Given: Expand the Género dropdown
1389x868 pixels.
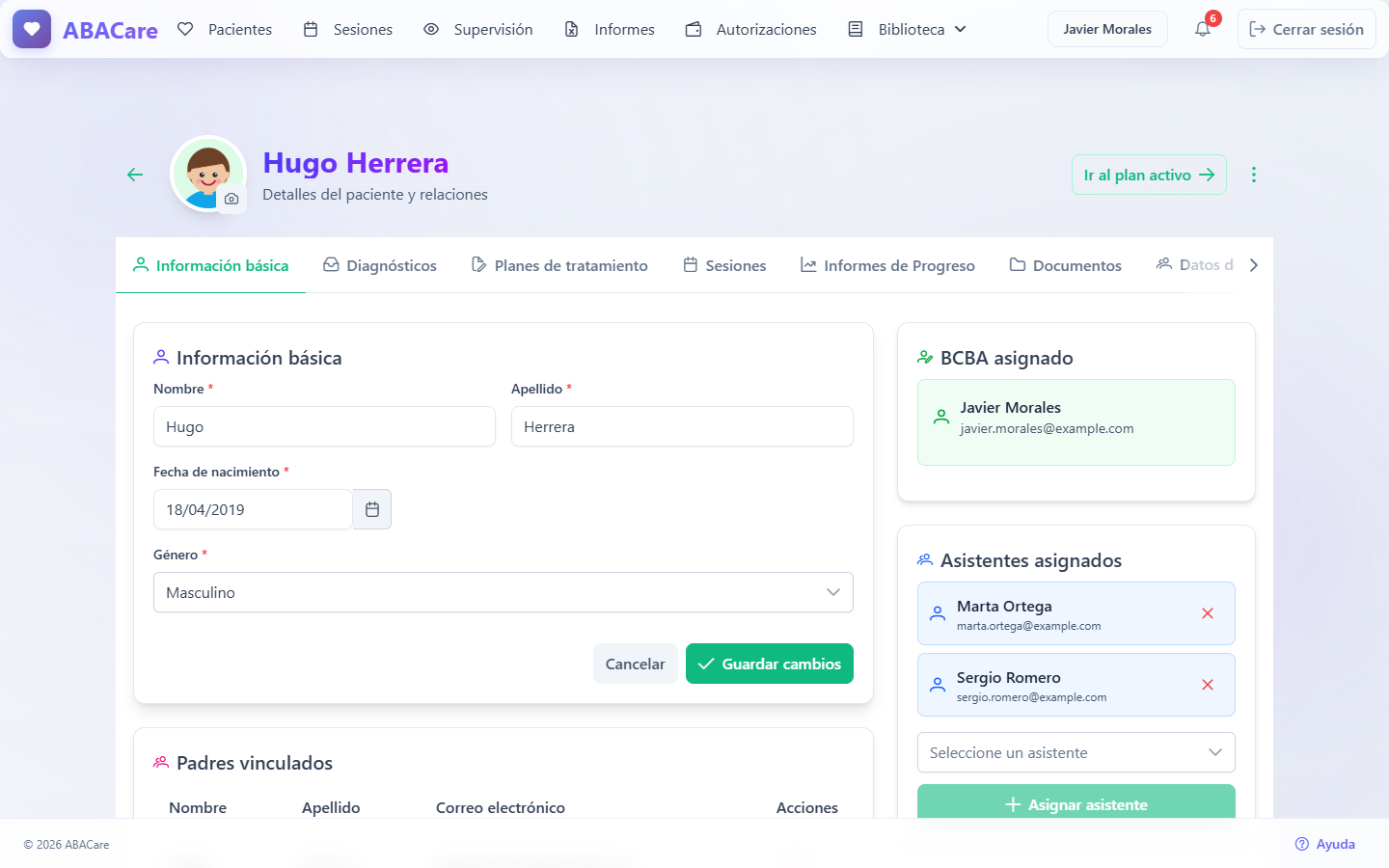Looking at the screenshot, I should click(504, 592).
